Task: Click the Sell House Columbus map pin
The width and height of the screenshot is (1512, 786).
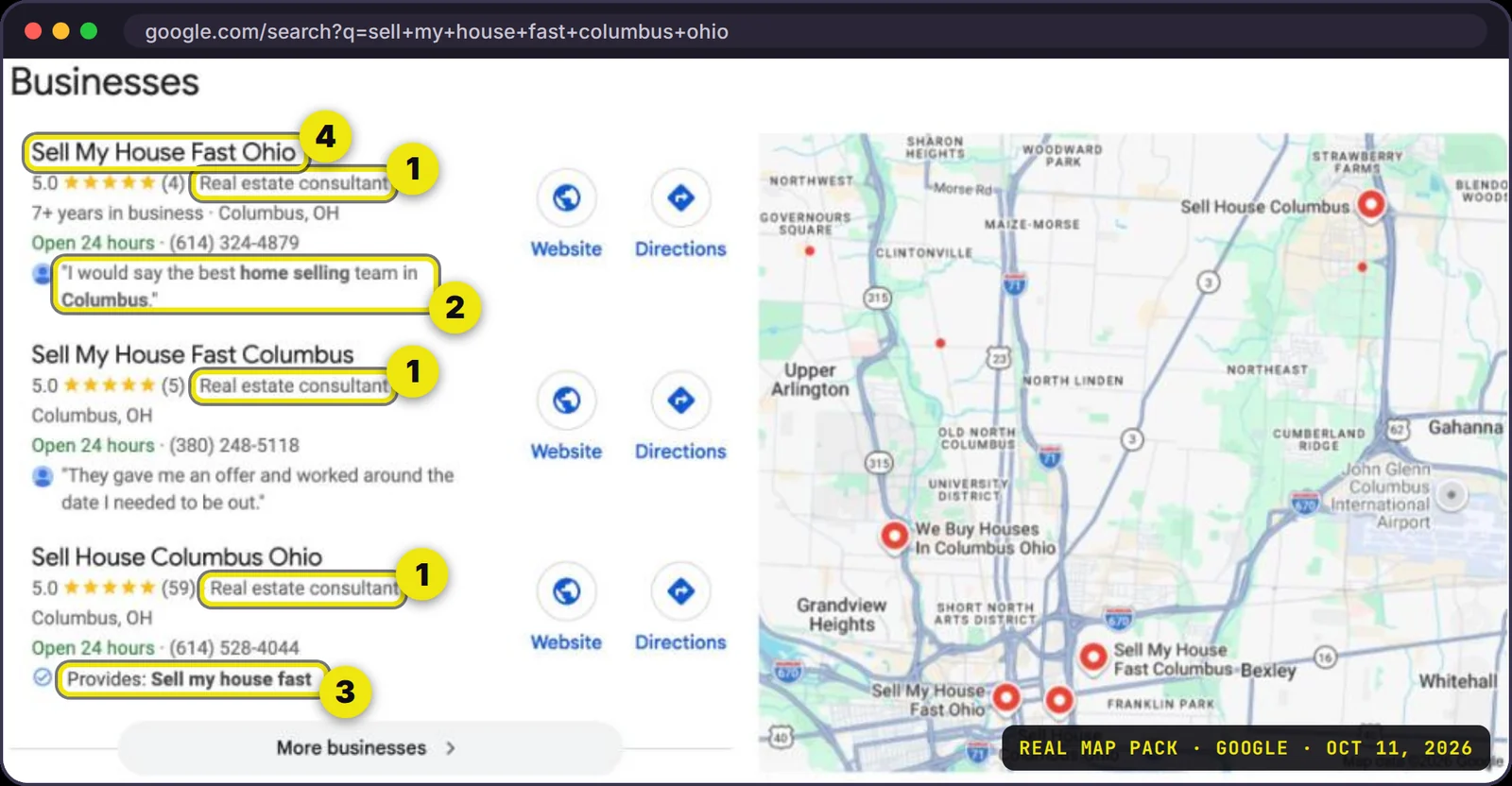Action: (x=1370, y=204)
